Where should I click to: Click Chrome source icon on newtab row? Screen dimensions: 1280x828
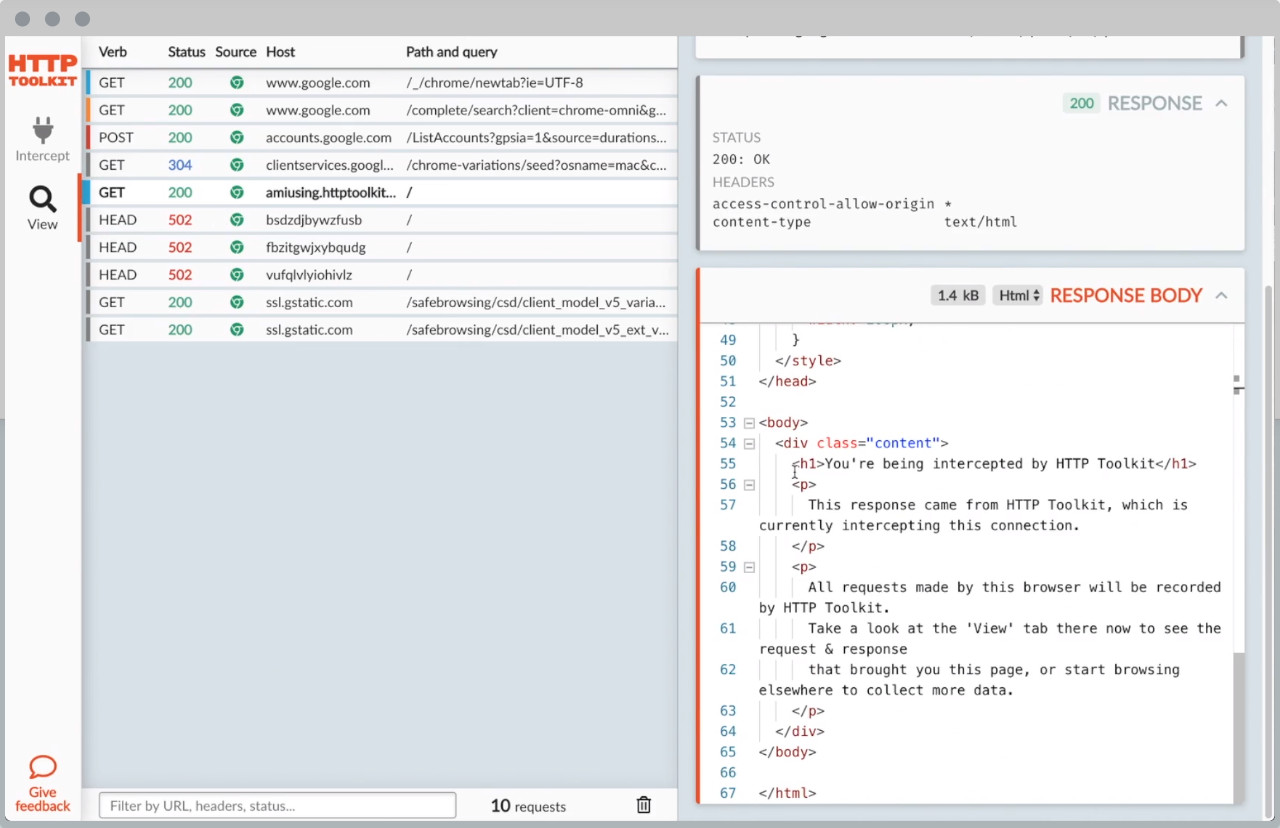point(237,83)
